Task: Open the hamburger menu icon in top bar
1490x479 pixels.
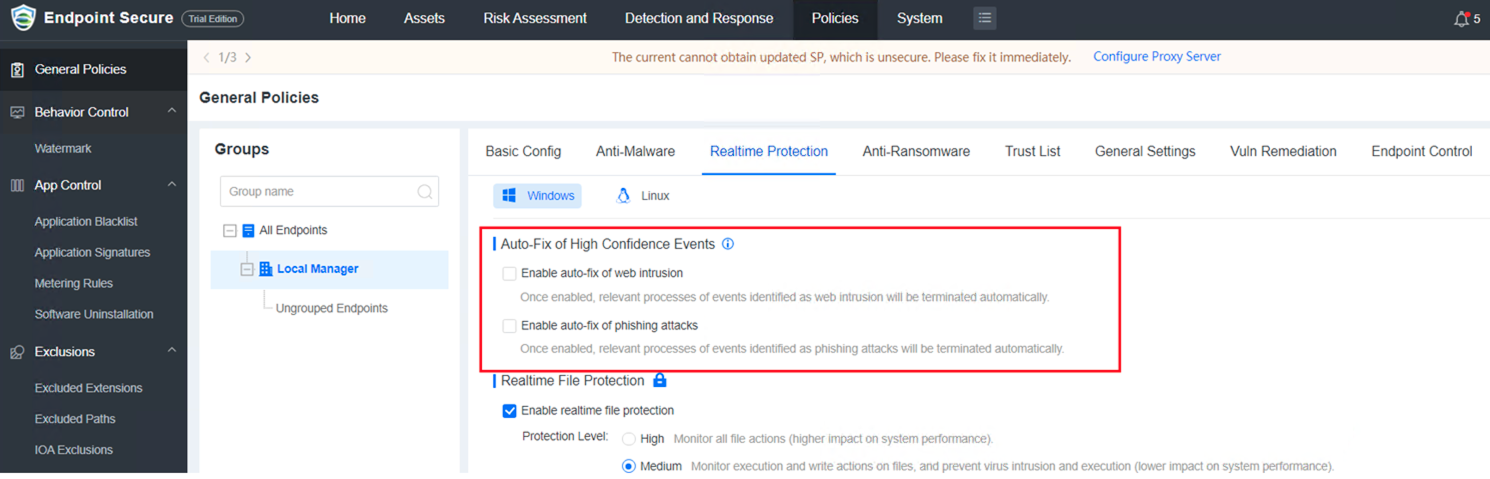Action: tap(985, 18)
